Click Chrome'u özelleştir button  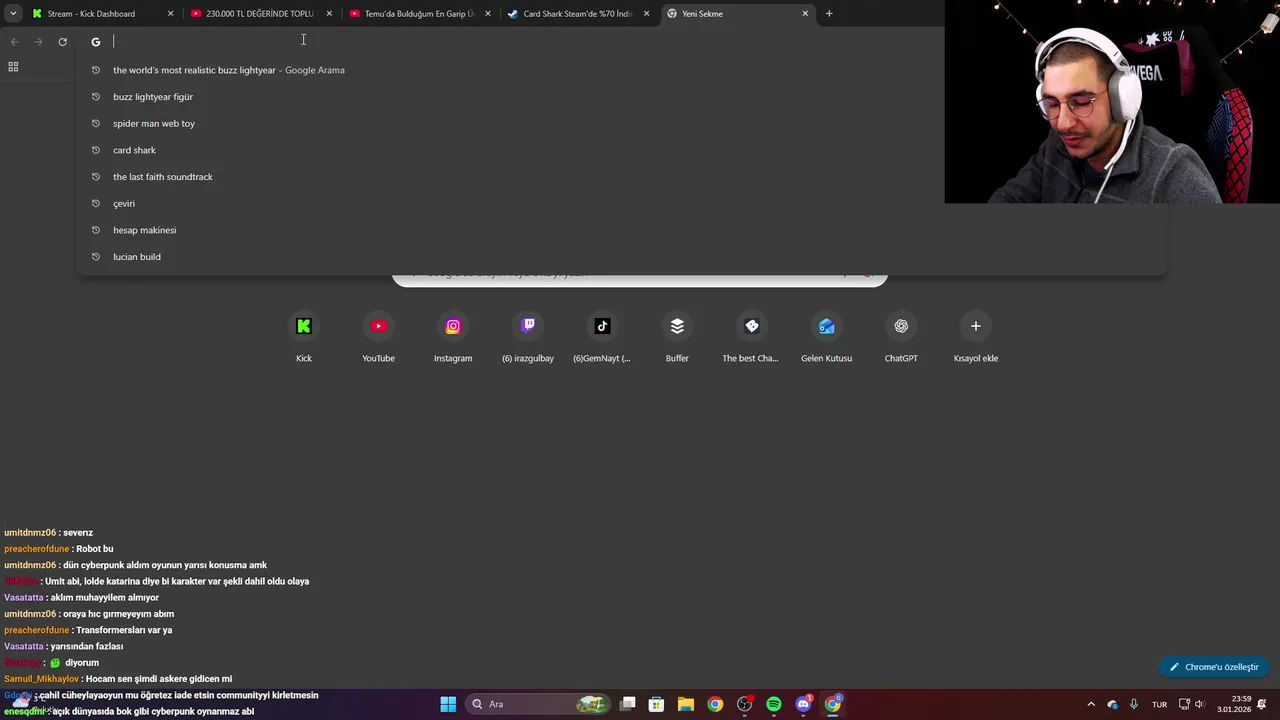(x=1214, y=667)
